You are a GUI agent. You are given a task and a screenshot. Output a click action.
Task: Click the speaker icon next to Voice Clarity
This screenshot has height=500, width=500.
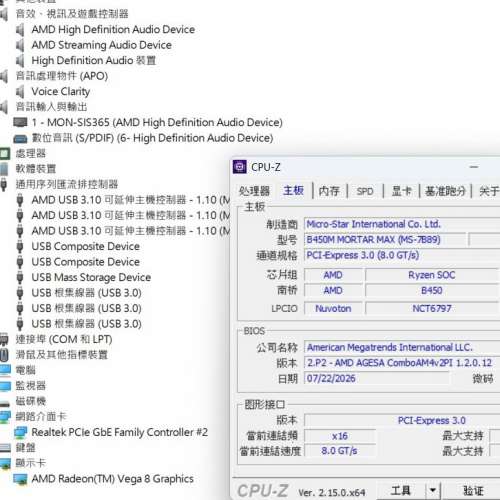click(20, 92)
